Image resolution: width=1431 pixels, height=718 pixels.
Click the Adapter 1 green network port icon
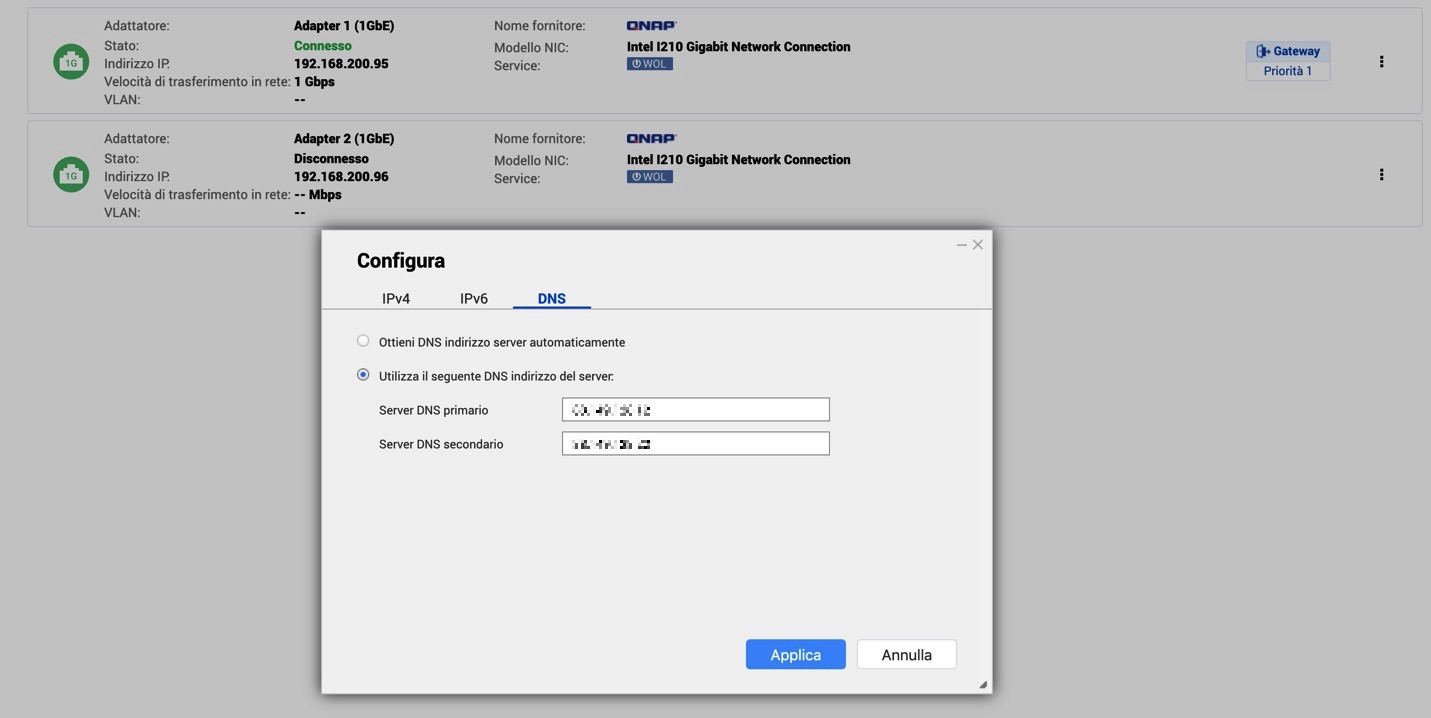tap(71, 62)
